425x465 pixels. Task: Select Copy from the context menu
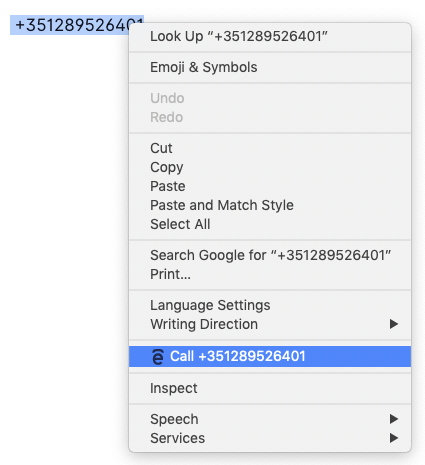[x=270, y=167]
